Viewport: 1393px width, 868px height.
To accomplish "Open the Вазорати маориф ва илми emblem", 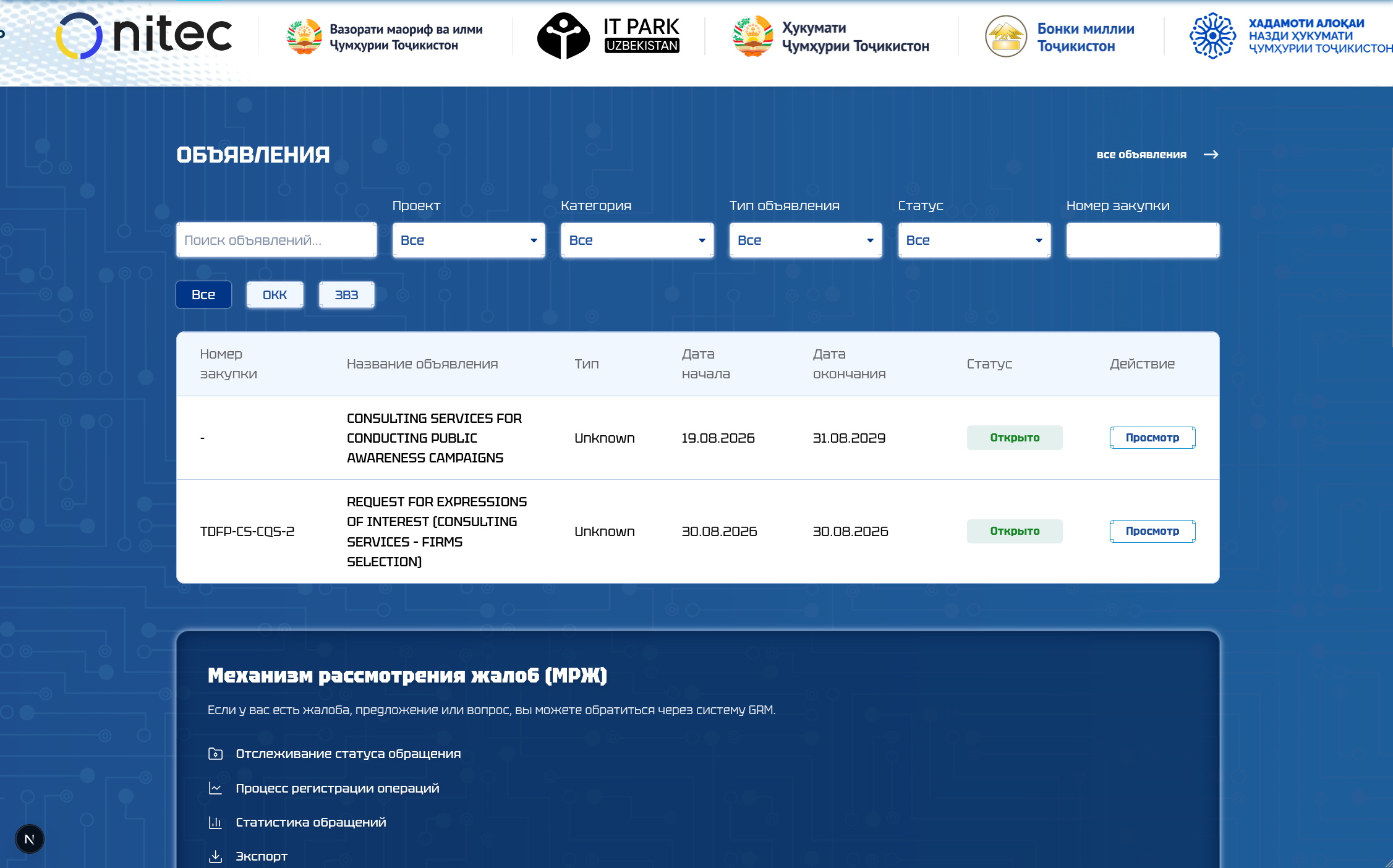I will coord(304,36).
